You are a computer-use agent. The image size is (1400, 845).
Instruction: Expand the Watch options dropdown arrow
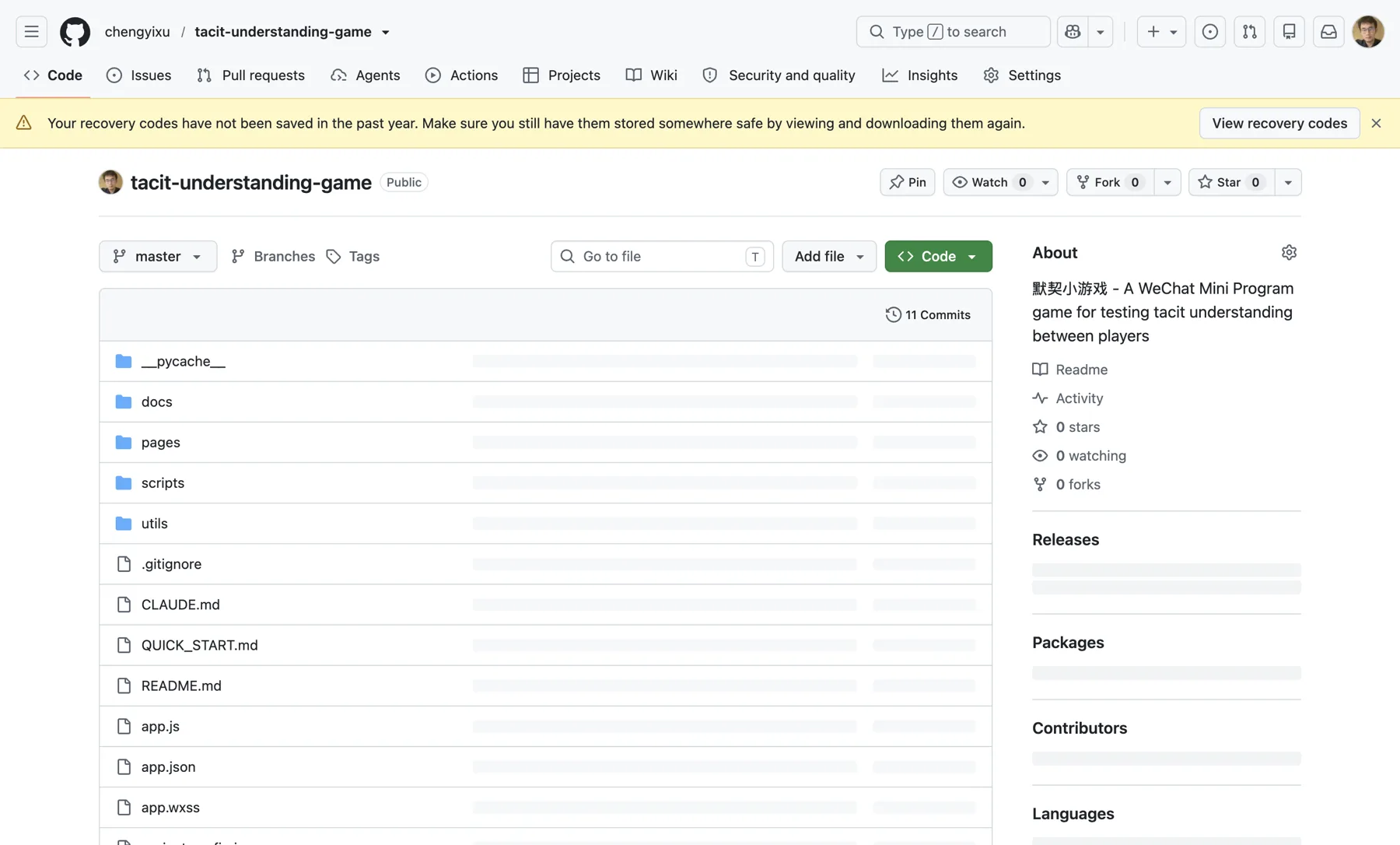(1046, 182)
